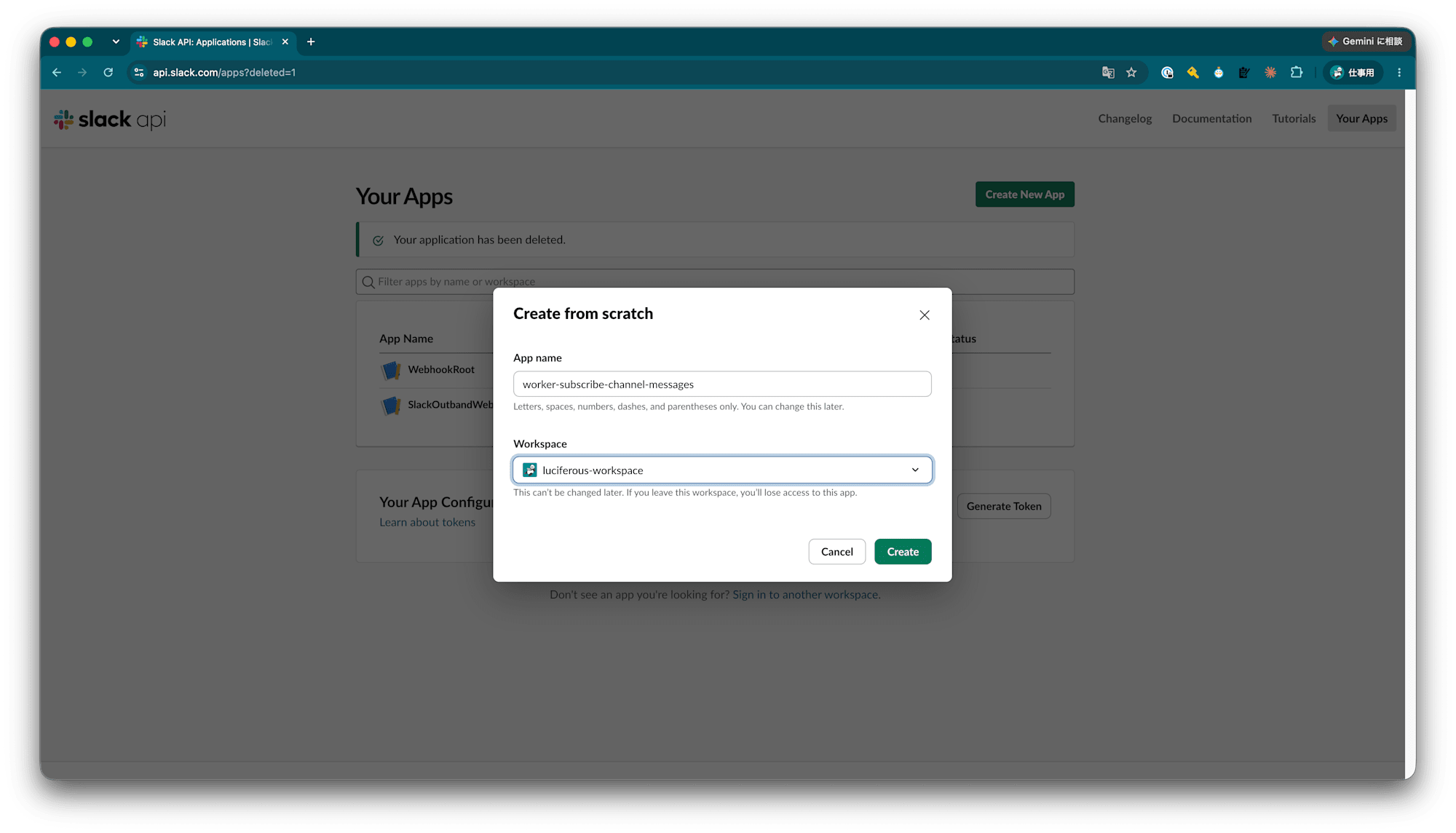Open the clipboard with pen extension
The image size is (1456, 833).
point(1244,72)
